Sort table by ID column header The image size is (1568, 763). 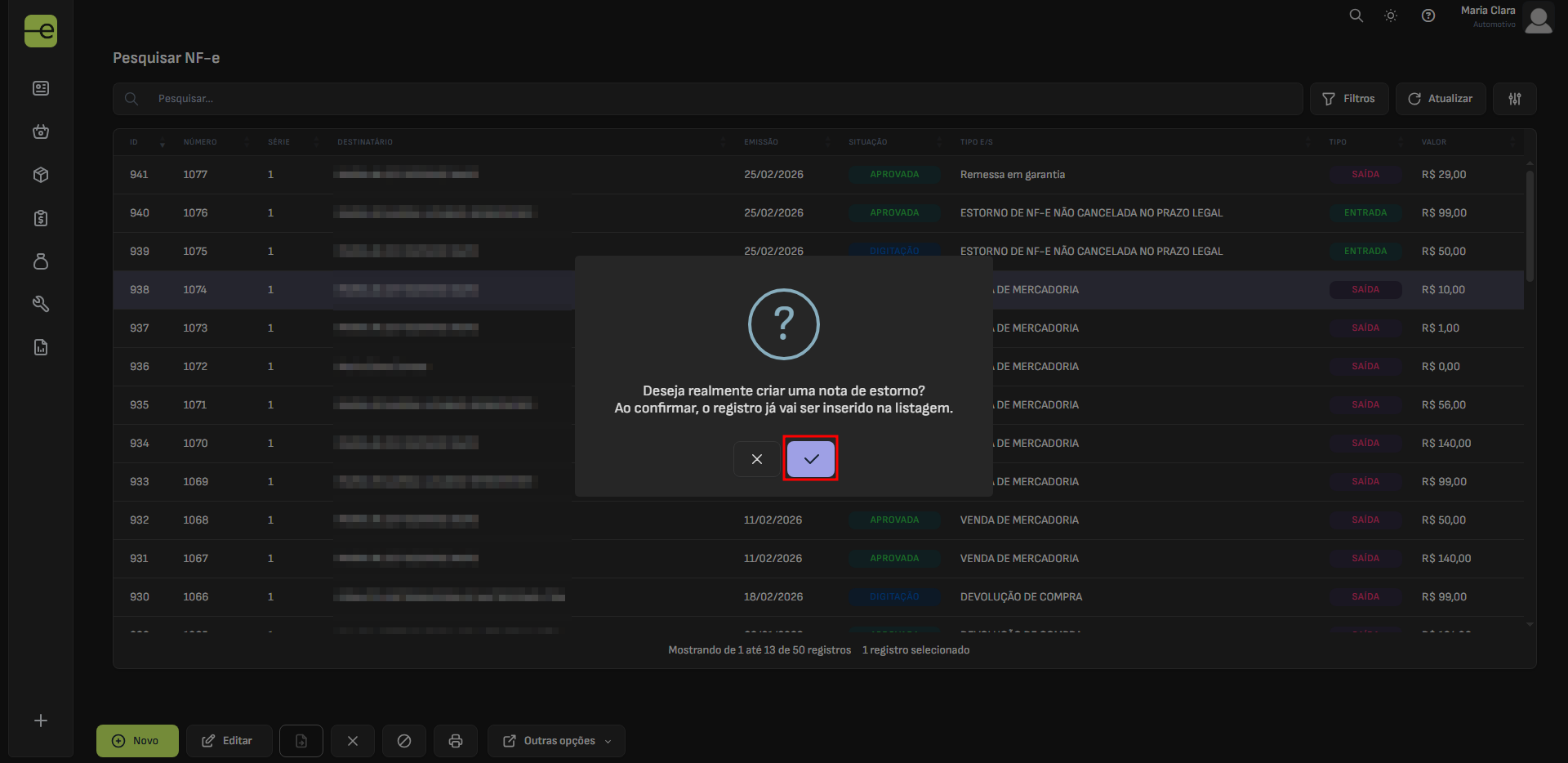(x=134, y=142)
